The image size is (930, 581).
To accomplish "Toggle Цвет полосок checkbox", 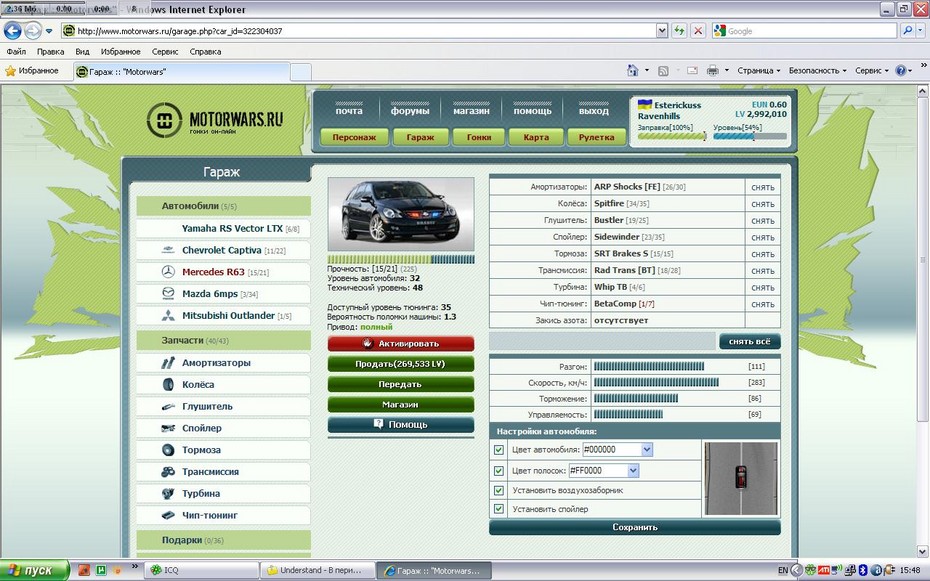I will [499, 471].
